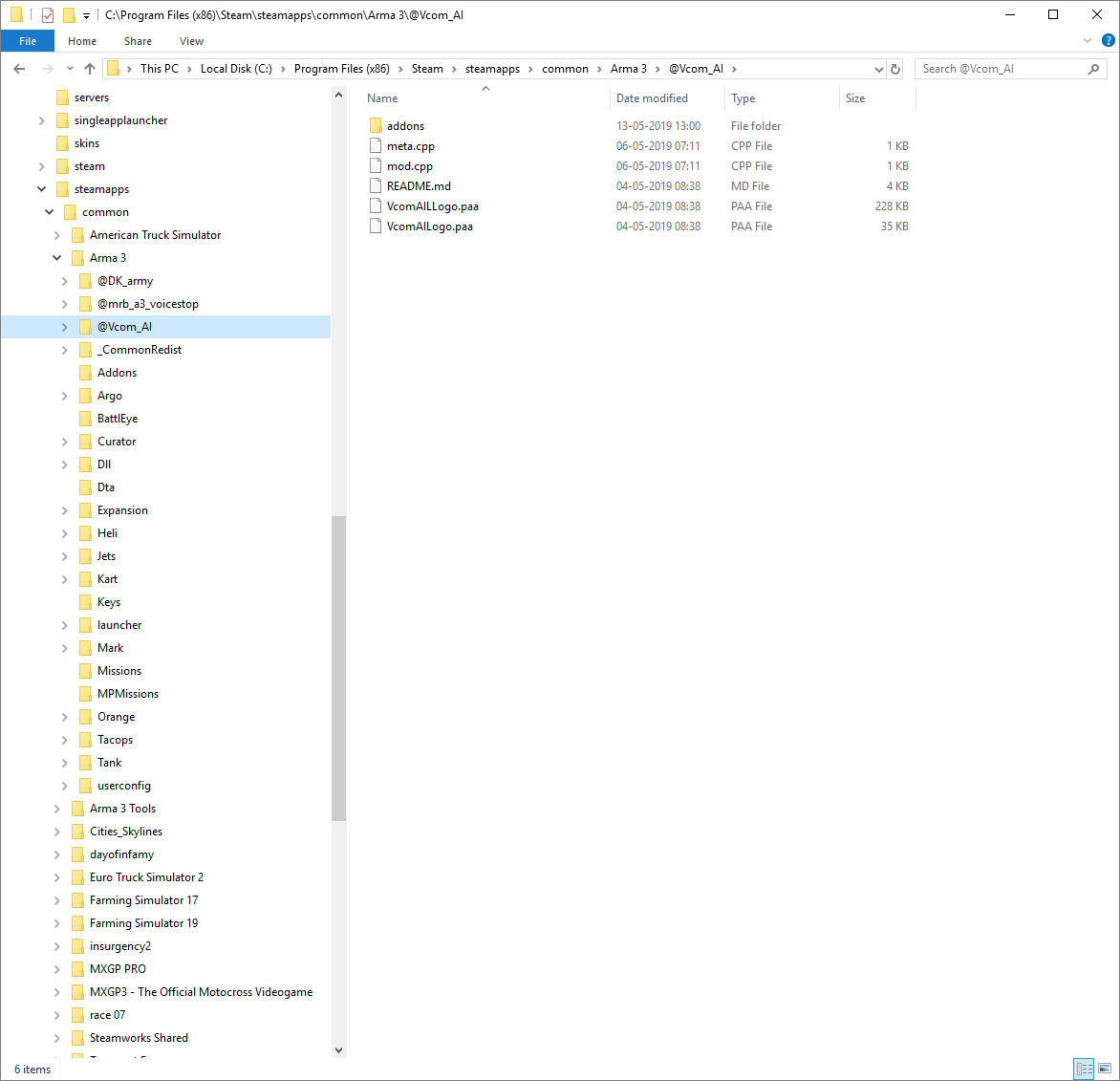
Task: Select the Steamworks Shared folder in tree
Action: point(139,1038)
